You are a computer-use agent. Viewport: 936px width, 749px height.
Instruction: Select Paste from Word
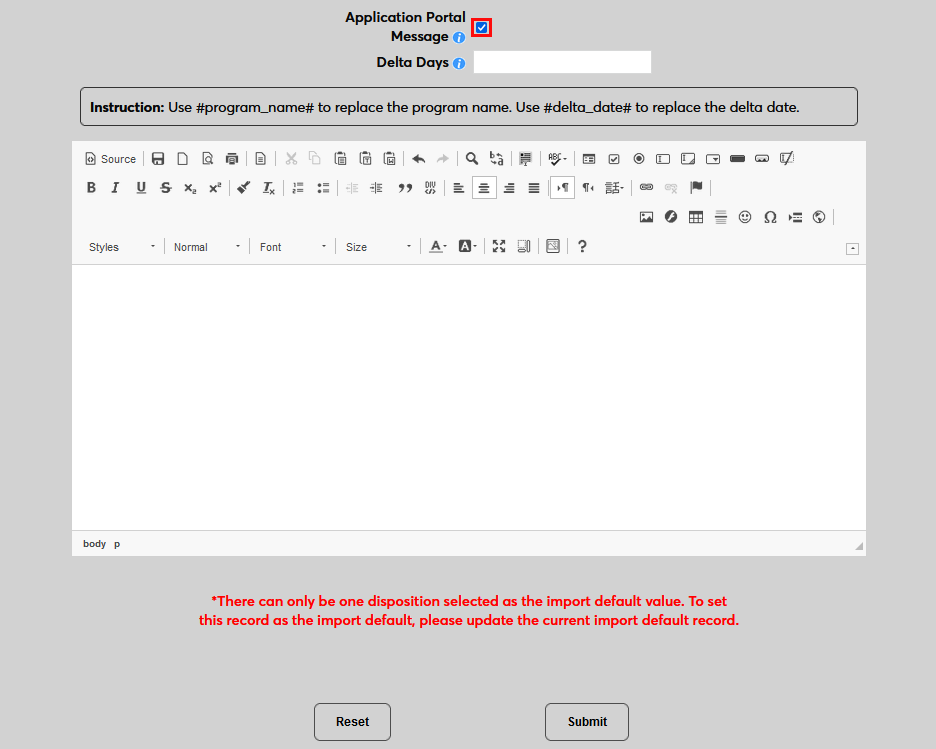(x=390, y=159)
